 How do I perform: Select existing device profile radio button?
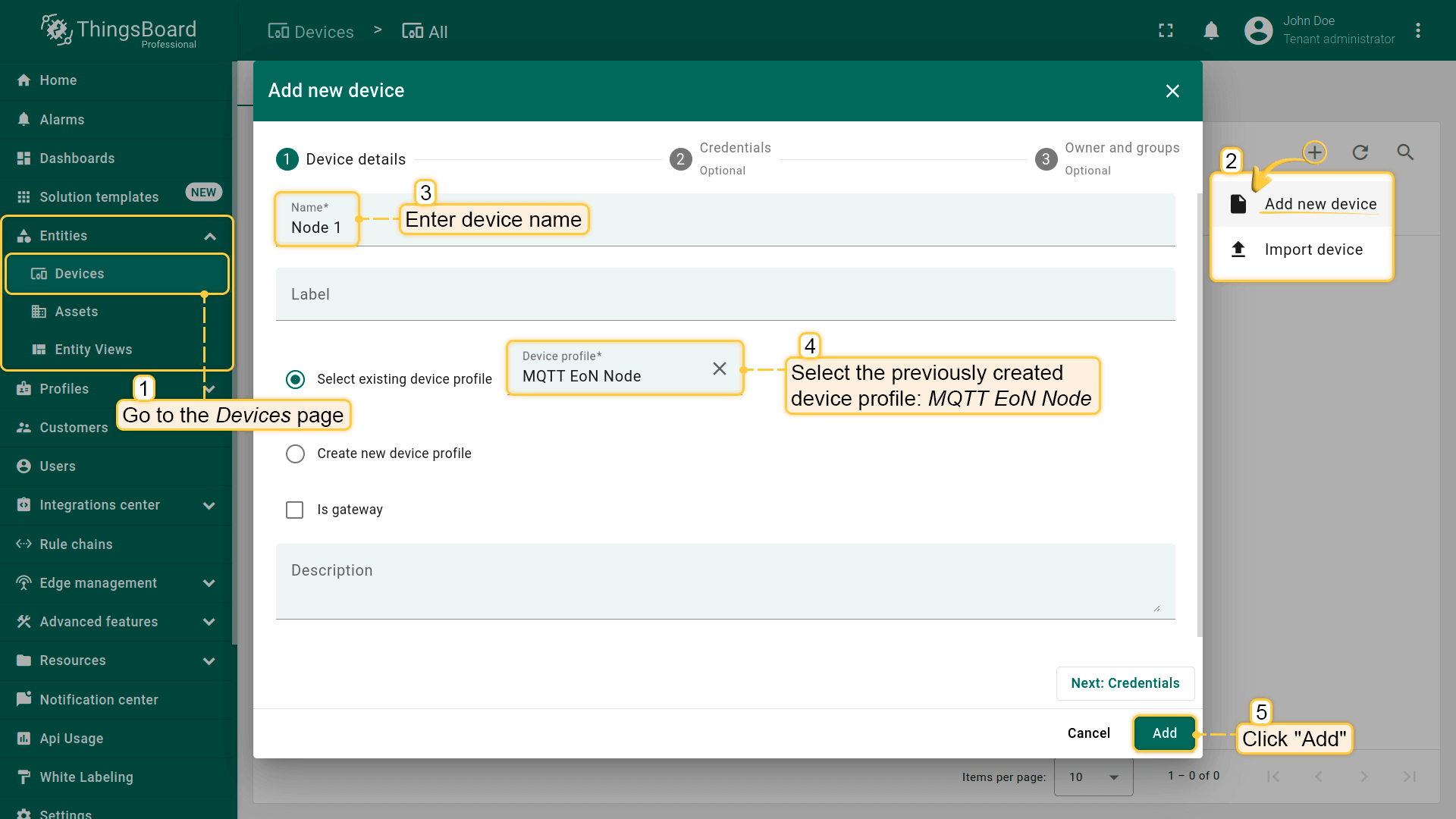[x=295, y=379]
